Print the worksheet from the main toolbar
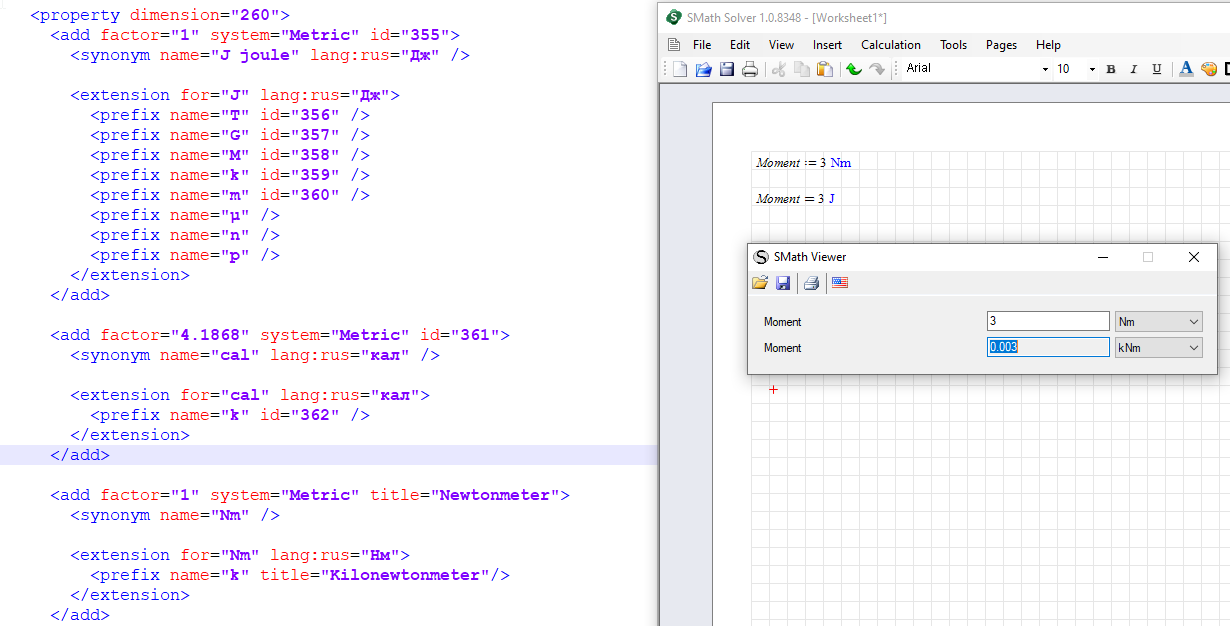The height and width of the screenshot is (626, 1230). 750,69
